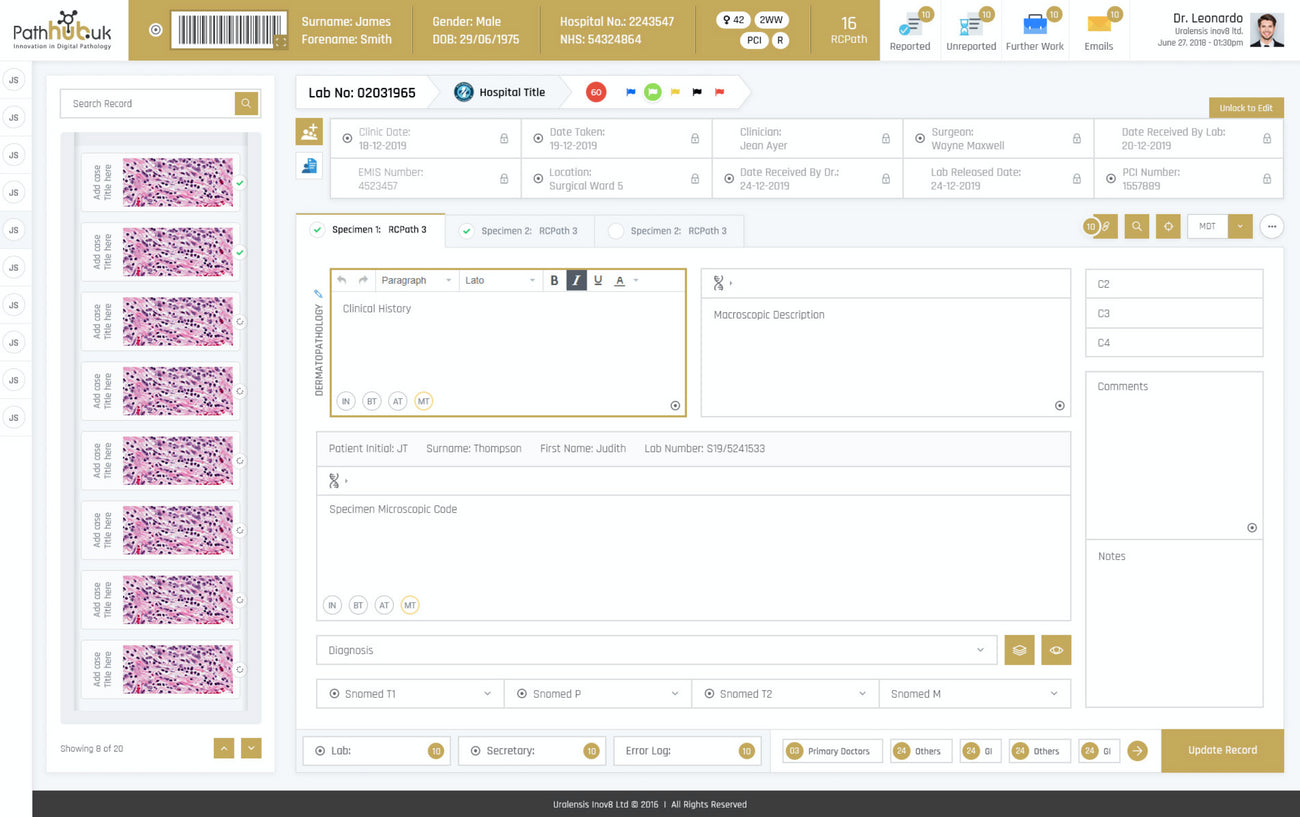Open the Further Work briefcase icon
This screenshot has width=1300, height=817.
tap(1035, 26)
